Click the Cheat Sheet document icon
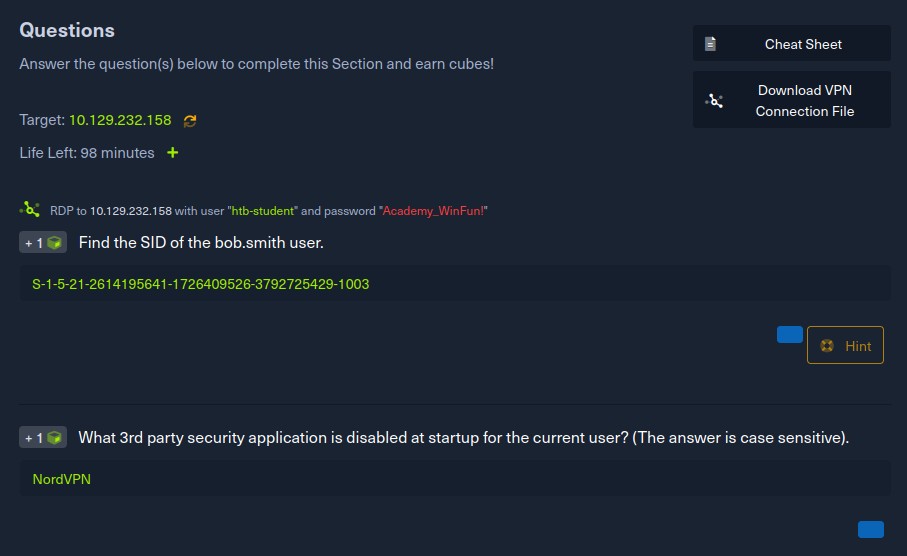907x556 pixels. click(x=710, y=44)
